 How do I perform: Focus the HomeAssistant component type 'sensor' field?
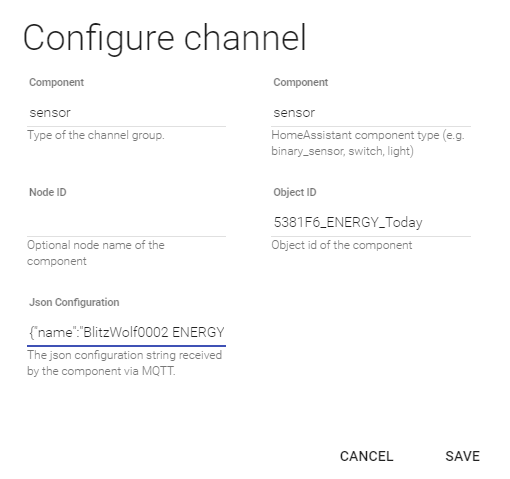pyautogui.click(x=371, y=113)
